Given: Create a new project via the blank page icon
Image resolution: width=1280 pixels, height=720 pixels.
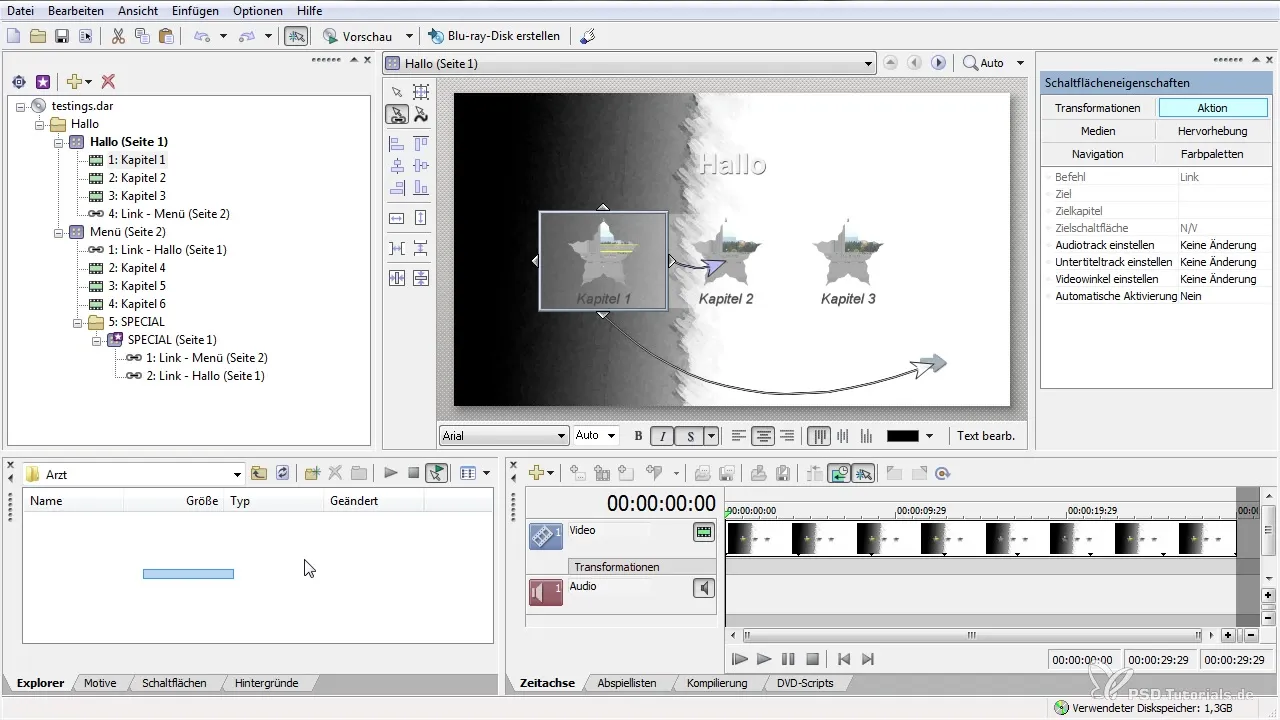Looking at the screenshot, I should pos(14,36).
